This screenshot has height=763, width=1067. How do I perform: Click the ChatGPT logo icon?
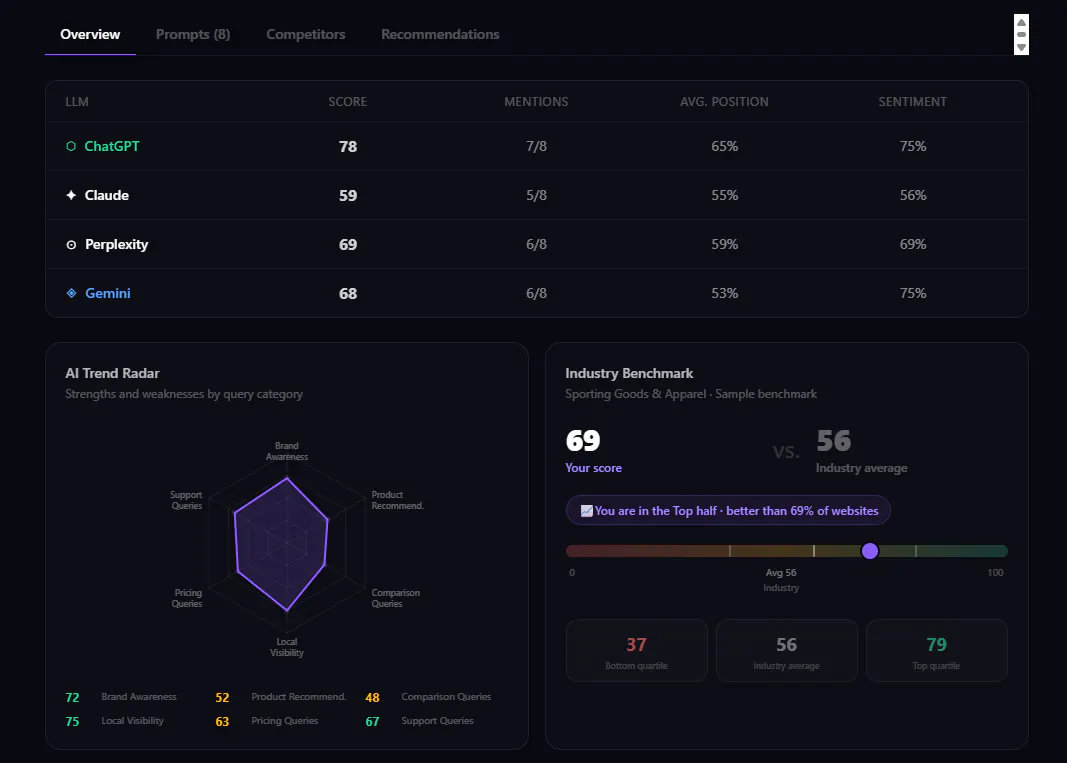click(71, 146)
